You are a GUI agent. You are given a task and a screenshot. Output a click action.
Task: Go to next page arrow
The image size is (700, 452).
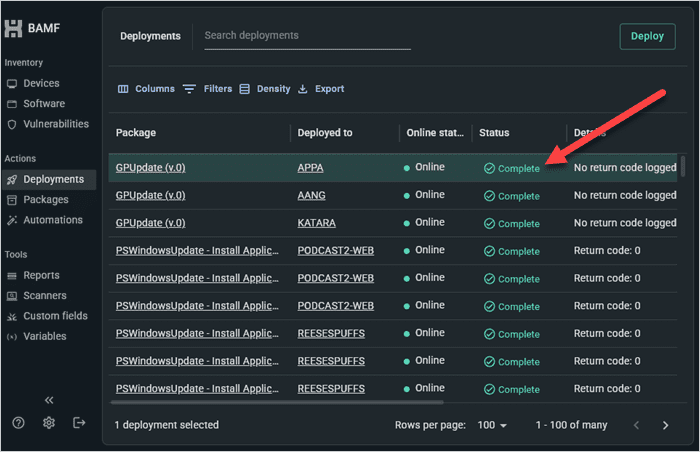click(x=665, y=425)
